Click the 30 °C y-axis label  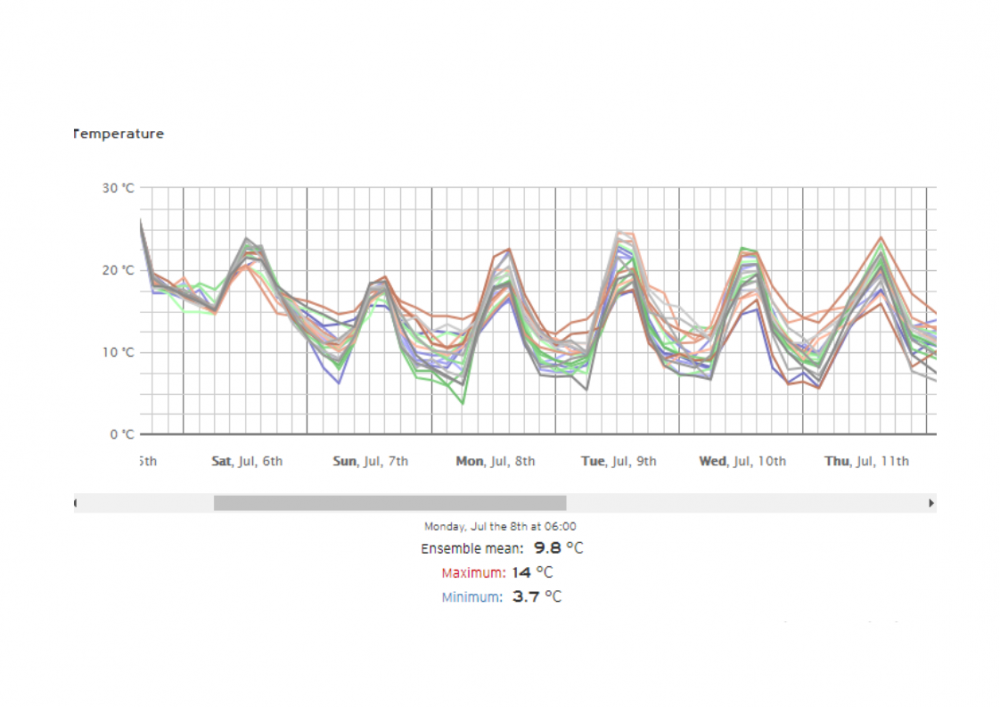[120, 188]
